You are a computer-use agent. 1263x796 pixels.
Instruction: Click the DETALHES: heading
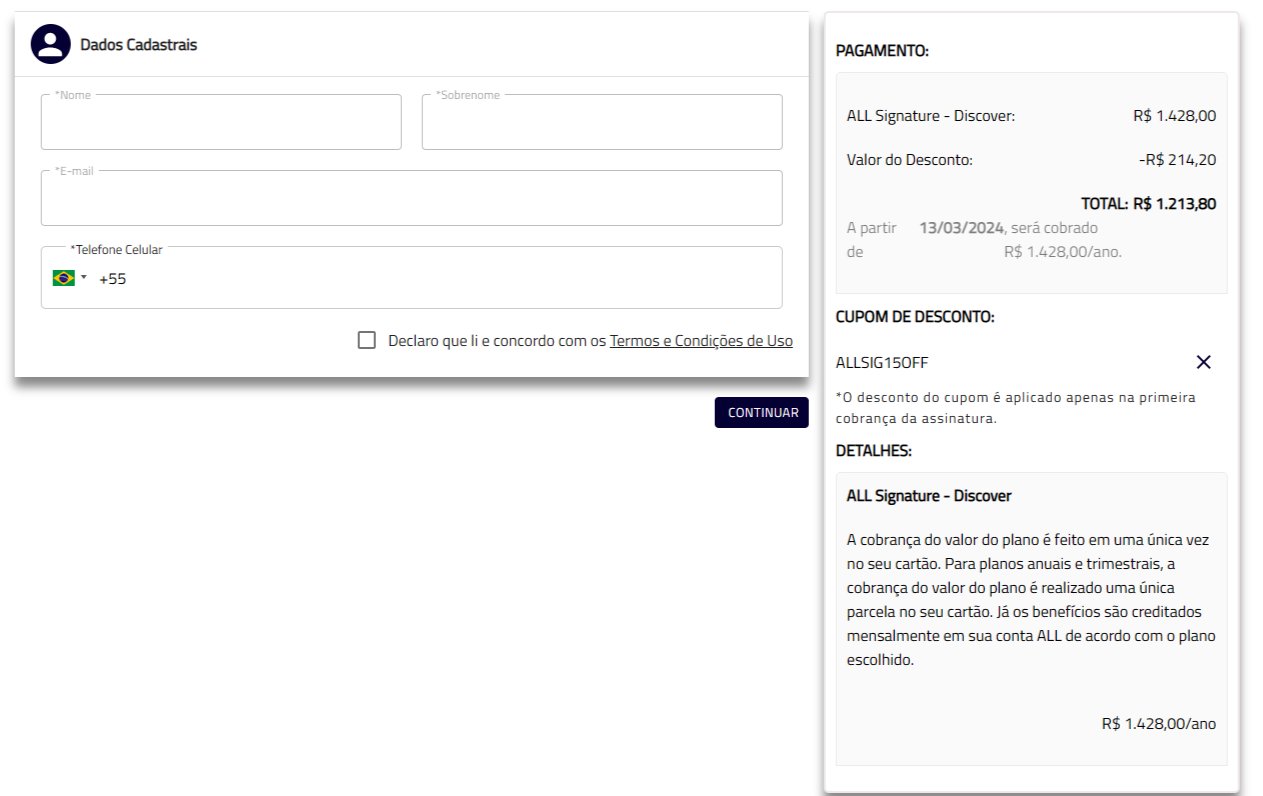(873, 451)
